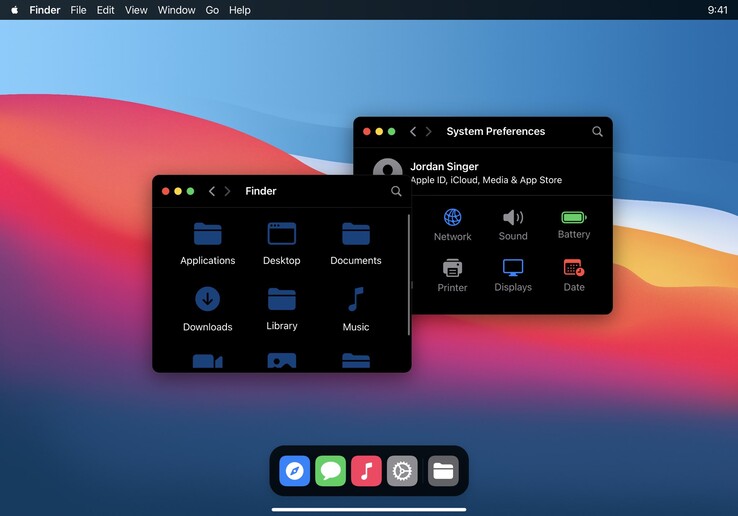Launch Music app from the dock
Screen dimensions: 738x516
[x=366, y=471]
